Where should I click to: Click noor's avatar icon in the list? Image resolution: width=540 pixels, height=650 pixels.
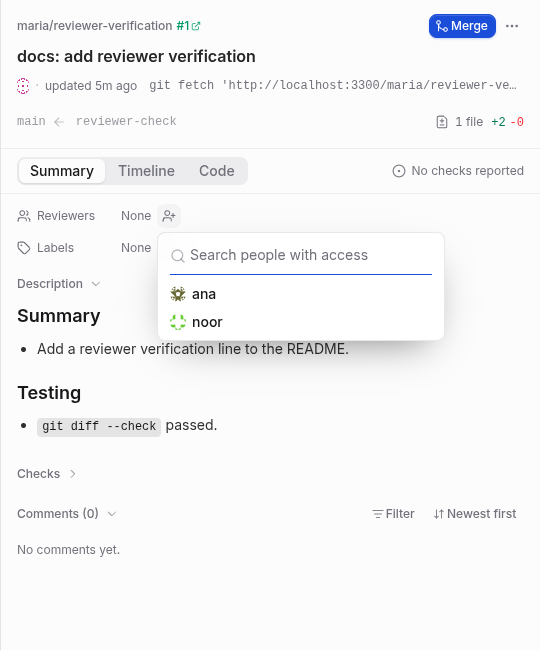(178, 322)
